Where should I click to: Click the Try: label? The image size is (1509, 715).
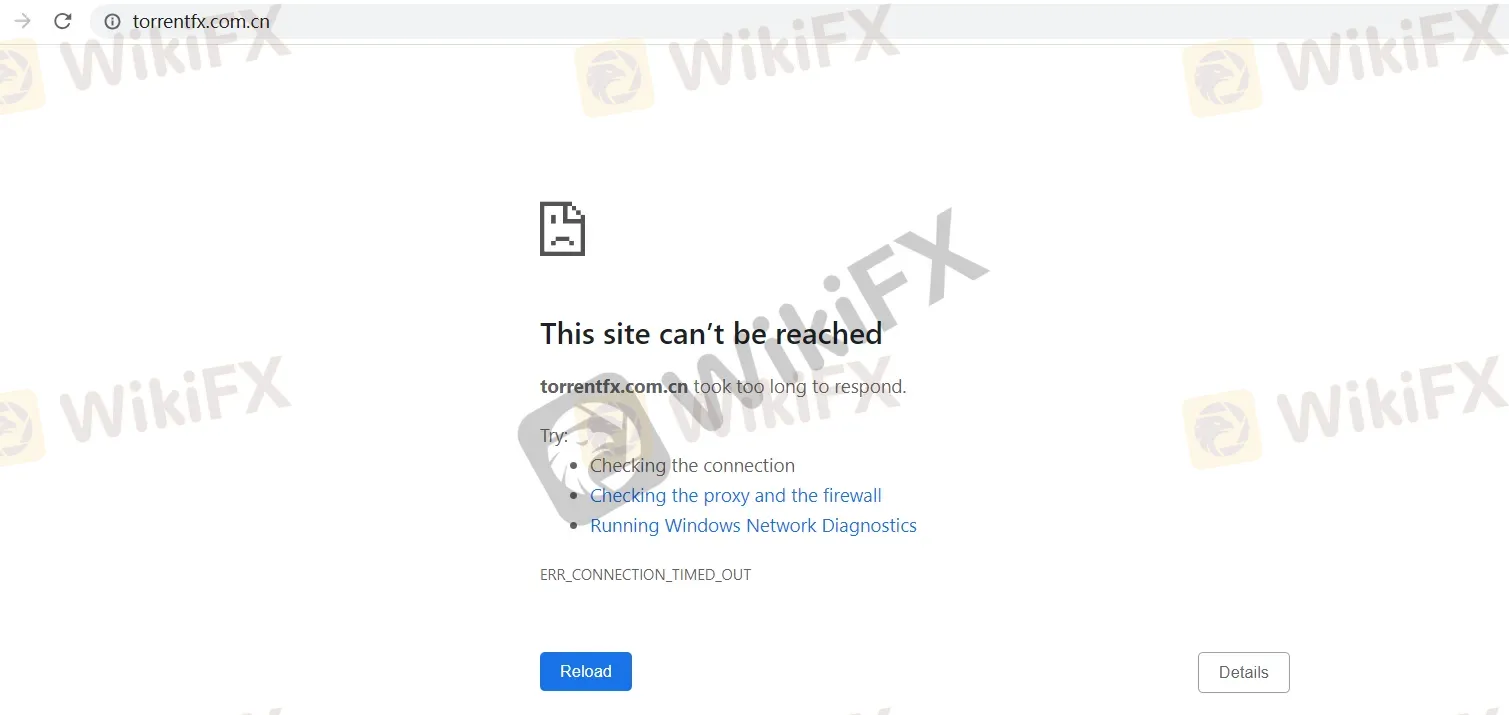(554, 436)
